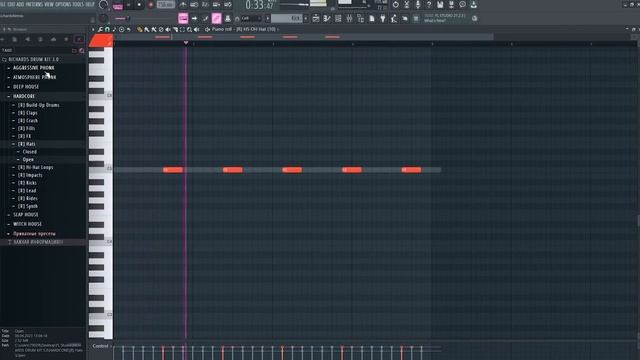Expand the ATMOSPHERE PHONK folder
This screenshot has height=360, width=640.
[35, 77]
